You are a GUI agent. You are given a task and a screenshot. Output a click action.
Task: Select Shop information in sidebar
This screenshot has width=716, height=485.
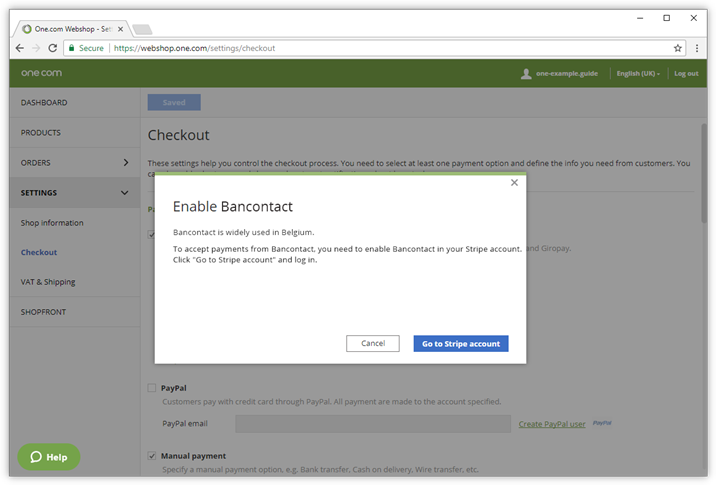[x=52, y=223]
